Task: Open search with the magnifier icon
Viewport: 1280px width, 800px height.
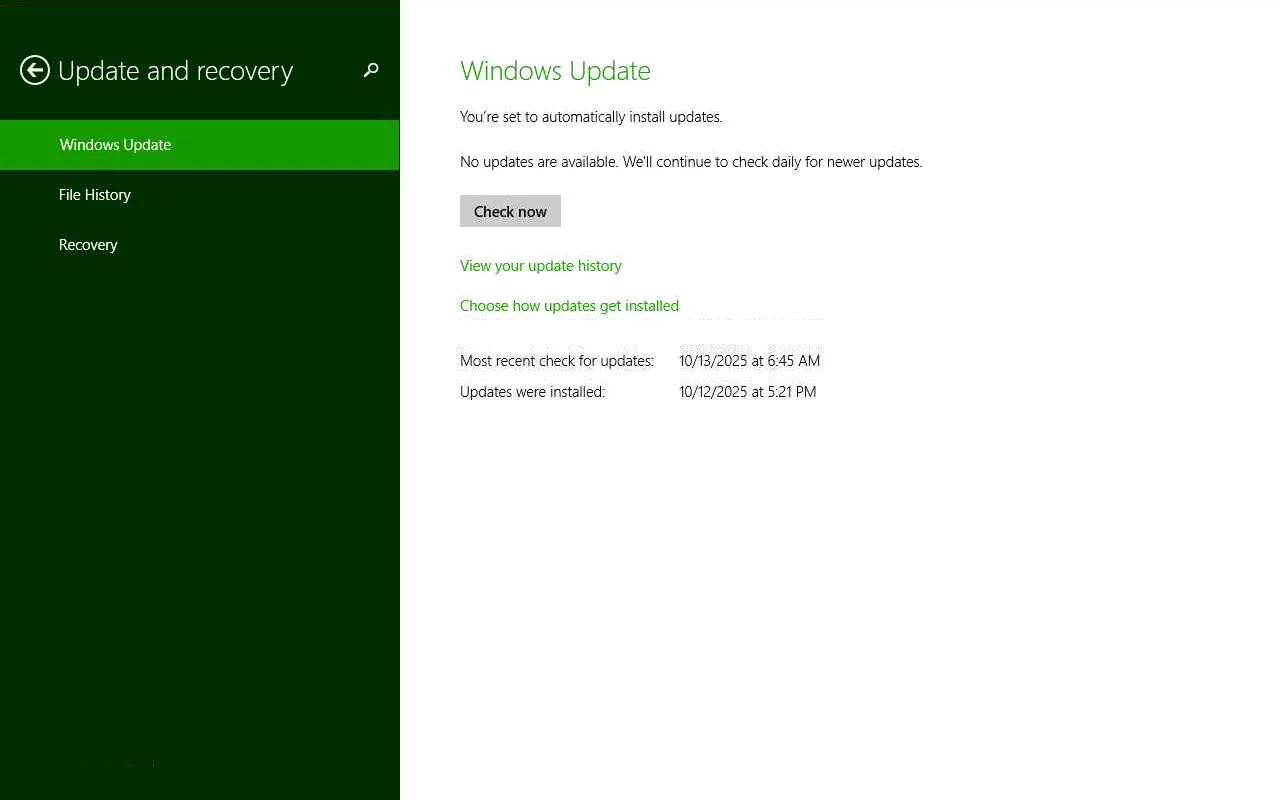Action: point(371,70)
